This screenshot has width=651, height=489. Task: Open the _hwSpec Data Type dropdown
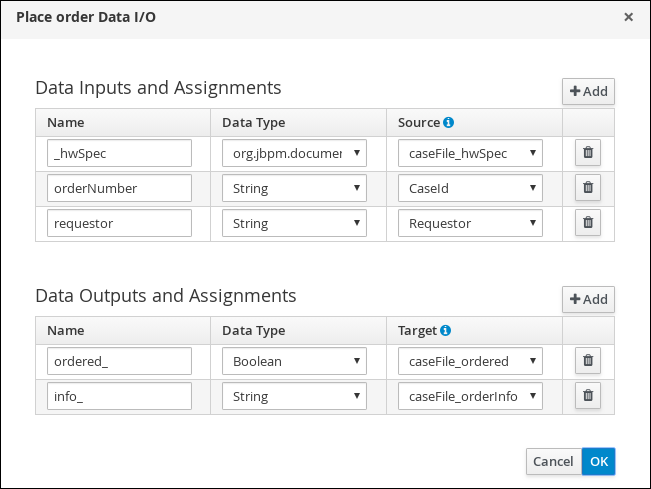point(294,154)
